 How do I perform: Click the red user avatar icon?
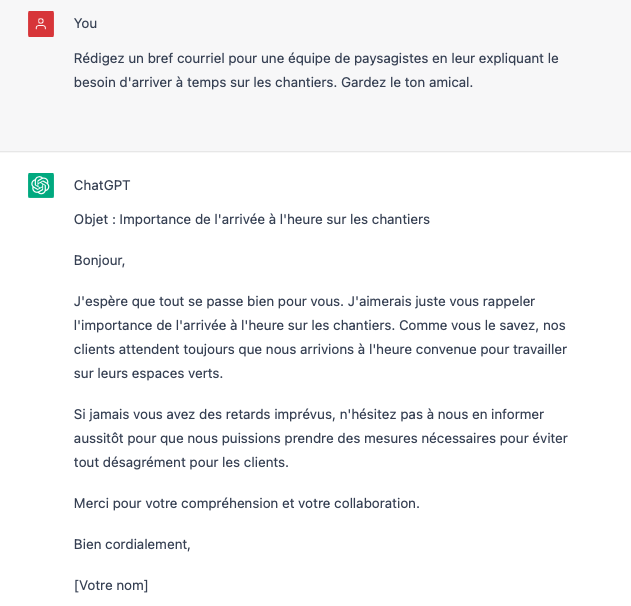pos(41,24)
